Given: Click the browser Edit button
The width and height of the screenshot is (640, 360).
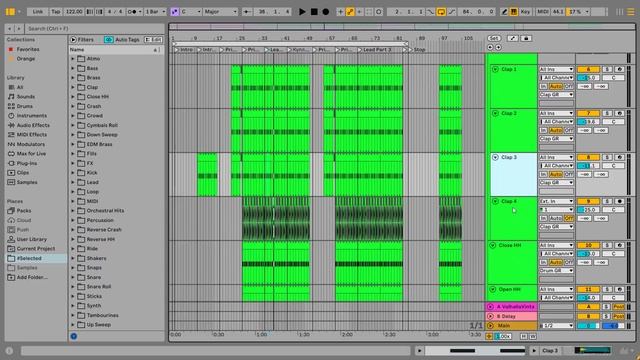Looking at the screenshot, I should 153,40.
